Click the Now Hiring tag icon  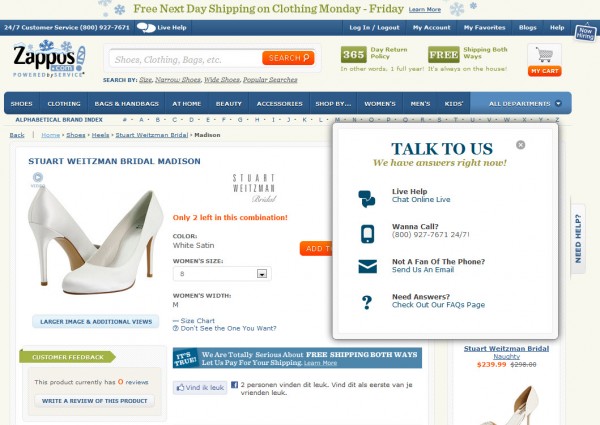(x=585, y=33)
